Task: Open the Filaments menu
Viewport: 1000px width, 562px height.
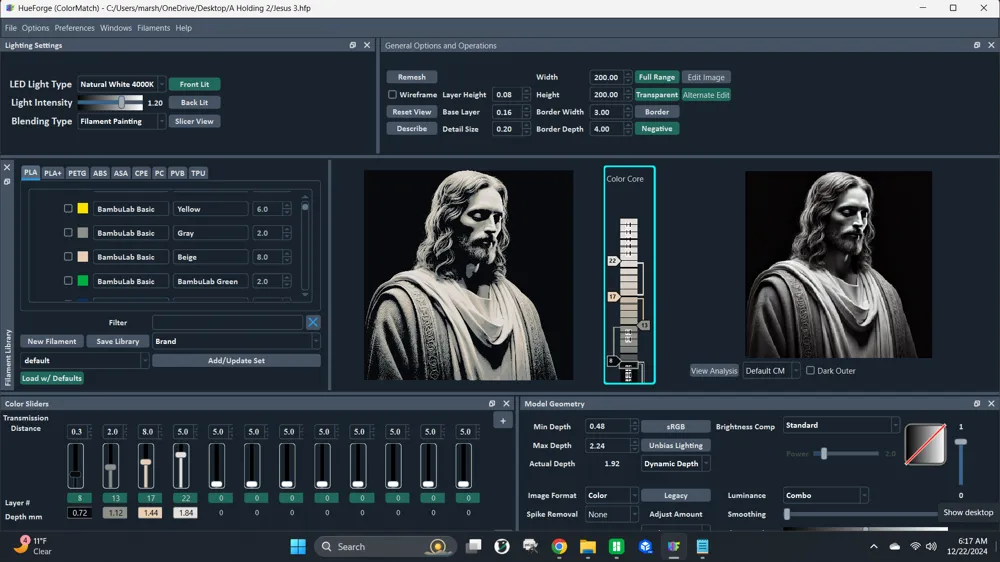Action: point(153,28)
